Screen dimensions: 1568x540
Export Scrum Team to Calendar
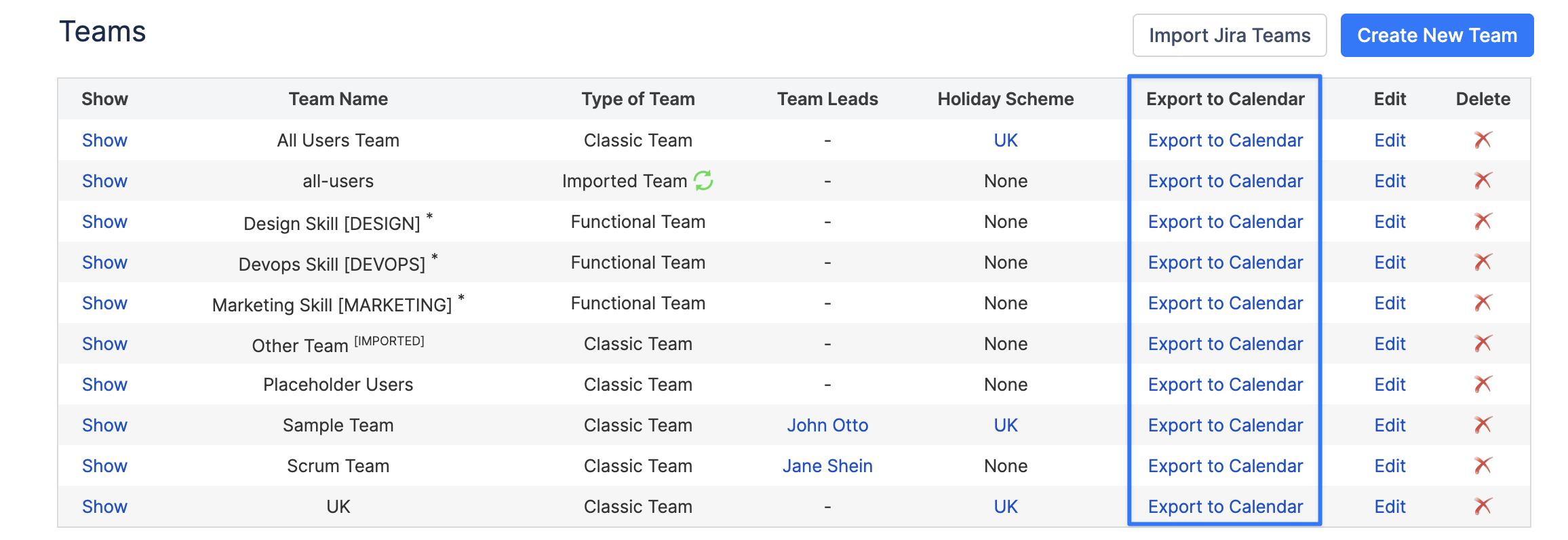pyautogui.click(x=1226, y=466)
